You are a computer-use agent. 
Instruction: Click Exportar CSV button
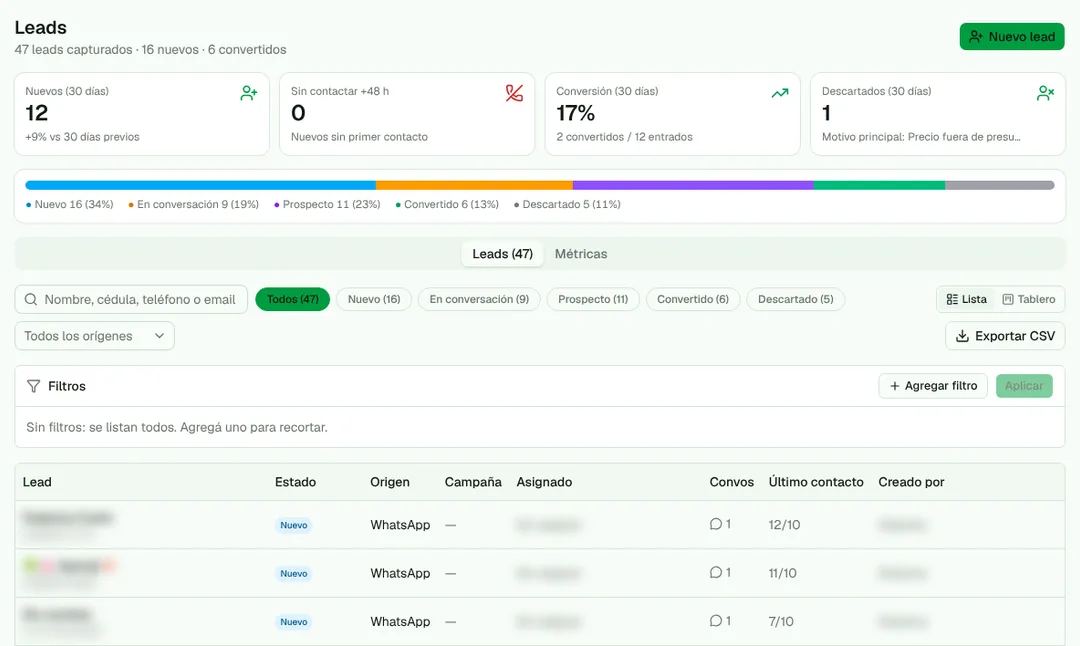pos(1005,336)
